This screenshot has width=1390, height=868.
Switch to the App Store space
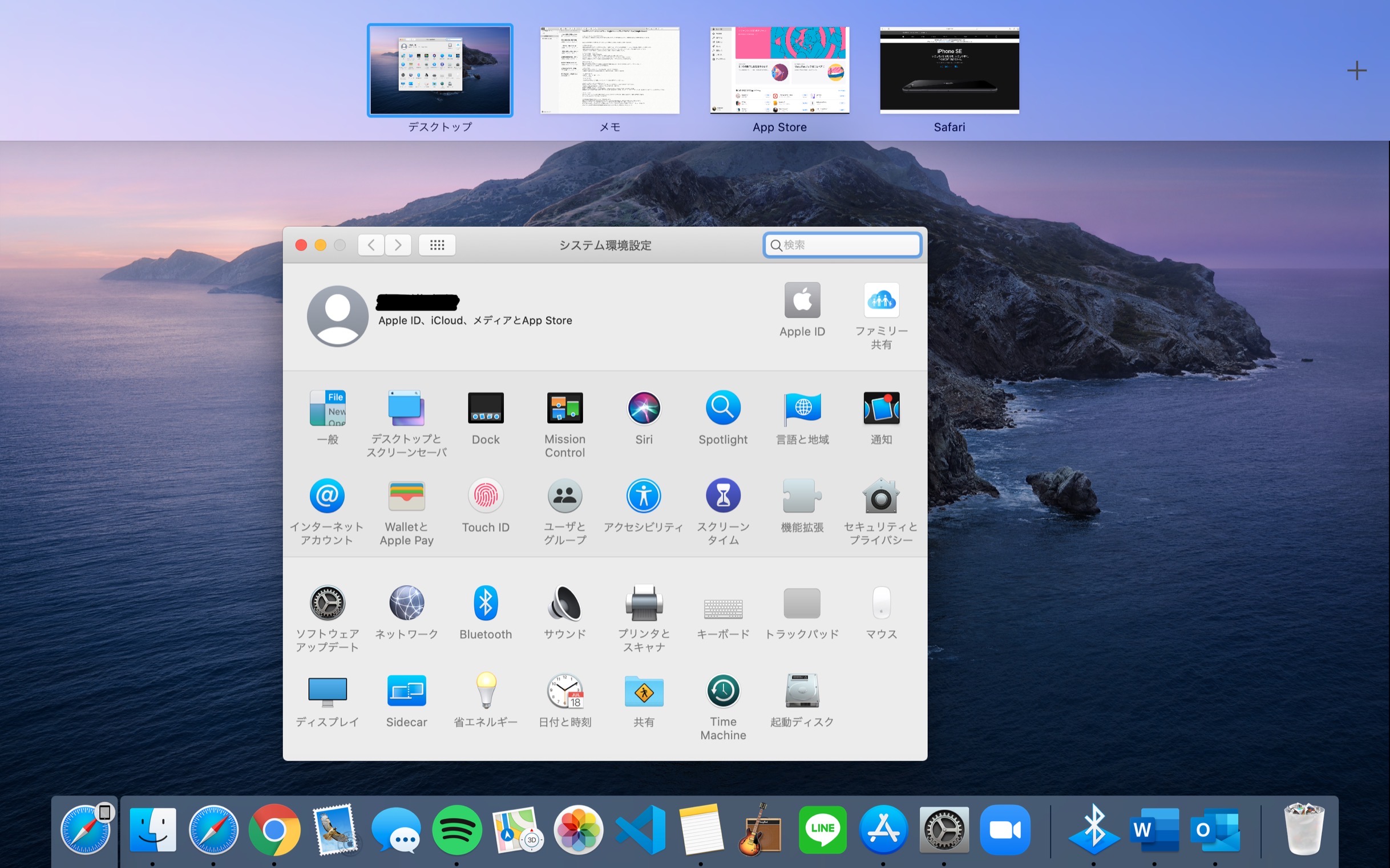[x=780, y=70]
